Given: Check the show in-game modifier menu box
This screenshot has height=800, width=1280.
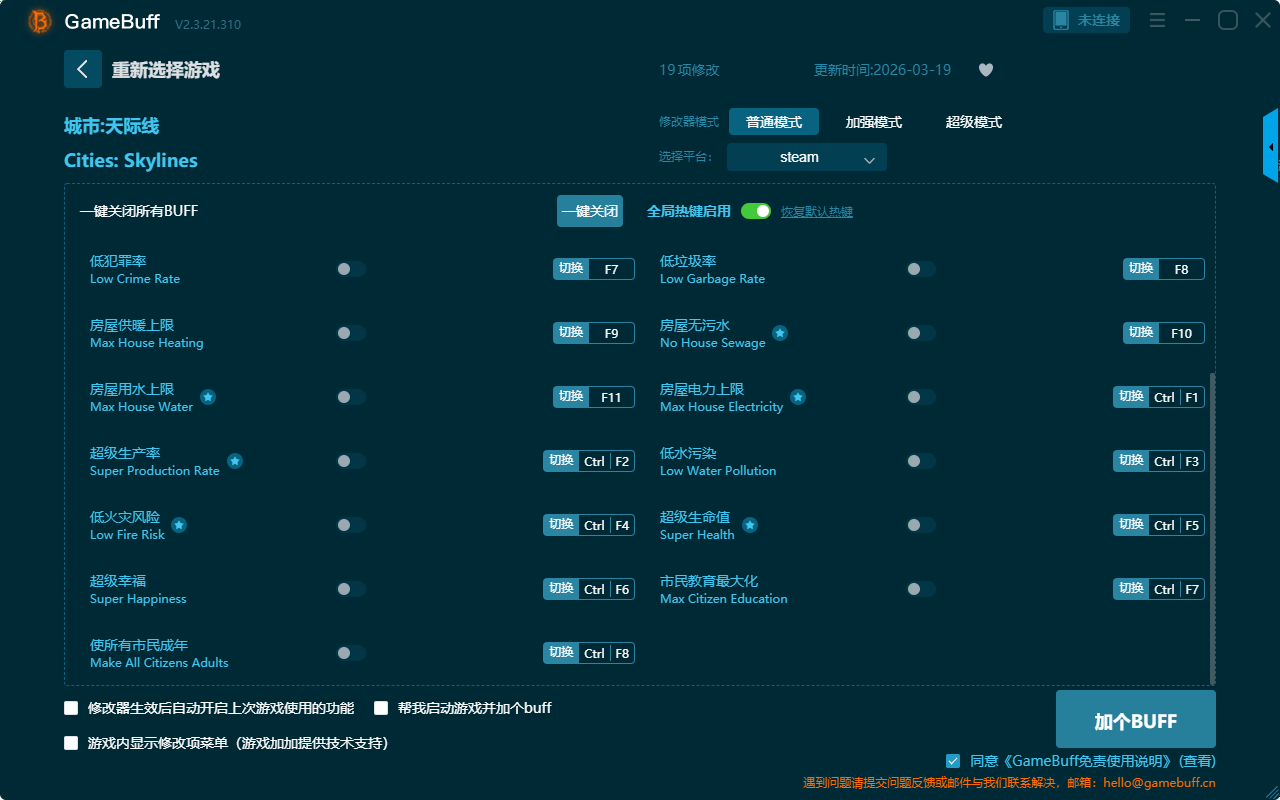Looking at the screenshot, I should [x=71, y=743].
